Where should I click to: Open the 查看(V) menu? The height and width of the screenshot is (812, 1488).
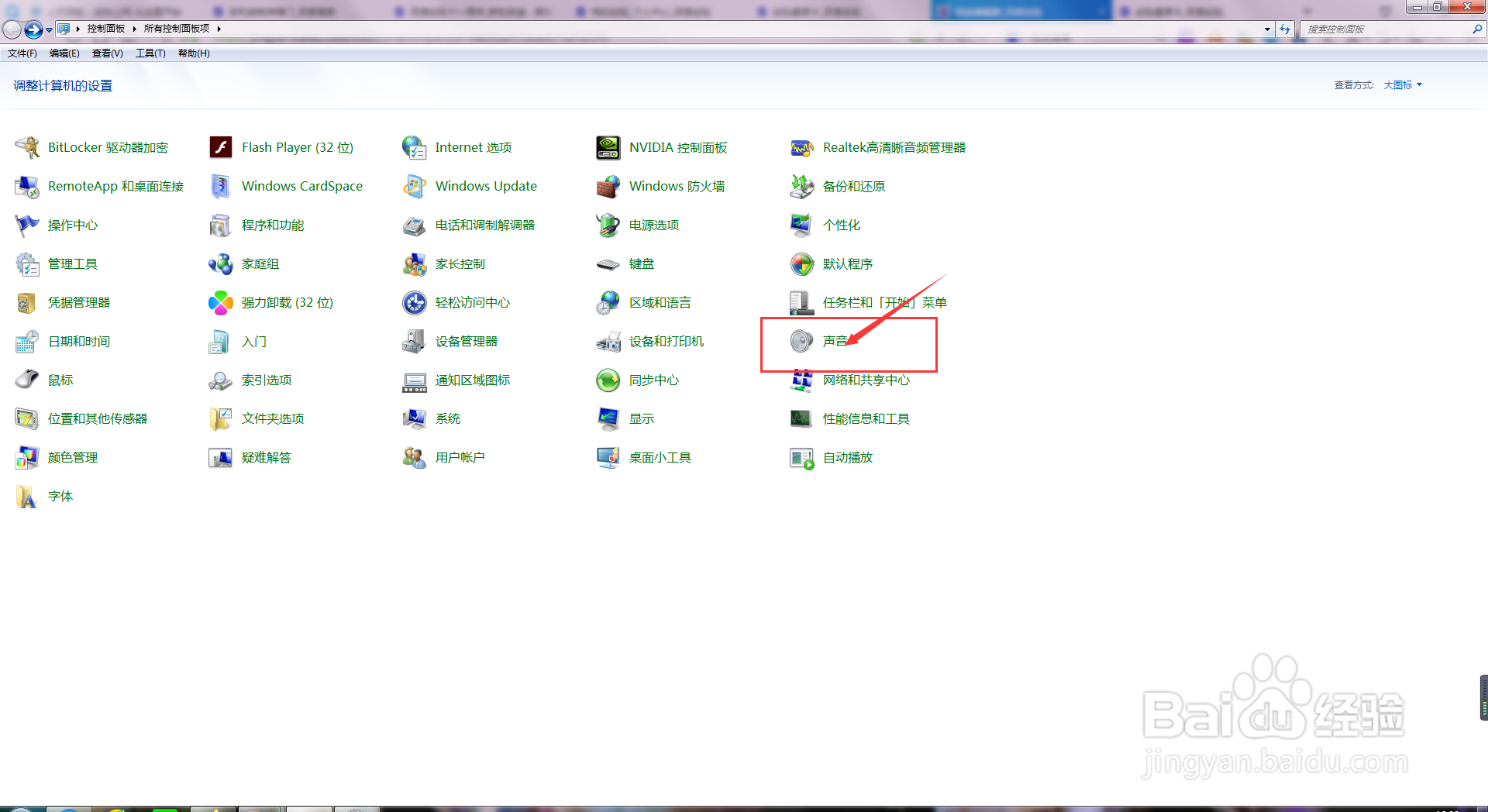pyautogui.click(x=108, y=53)
